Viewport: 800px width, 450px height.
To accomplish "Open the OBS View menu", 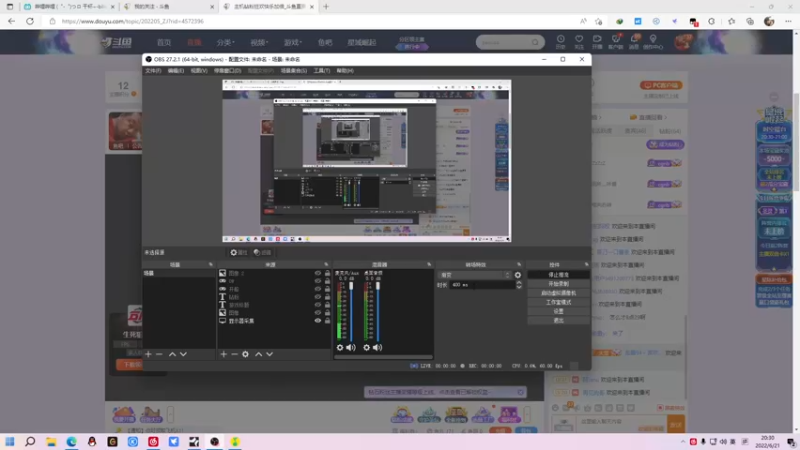I will click(198, 71).
